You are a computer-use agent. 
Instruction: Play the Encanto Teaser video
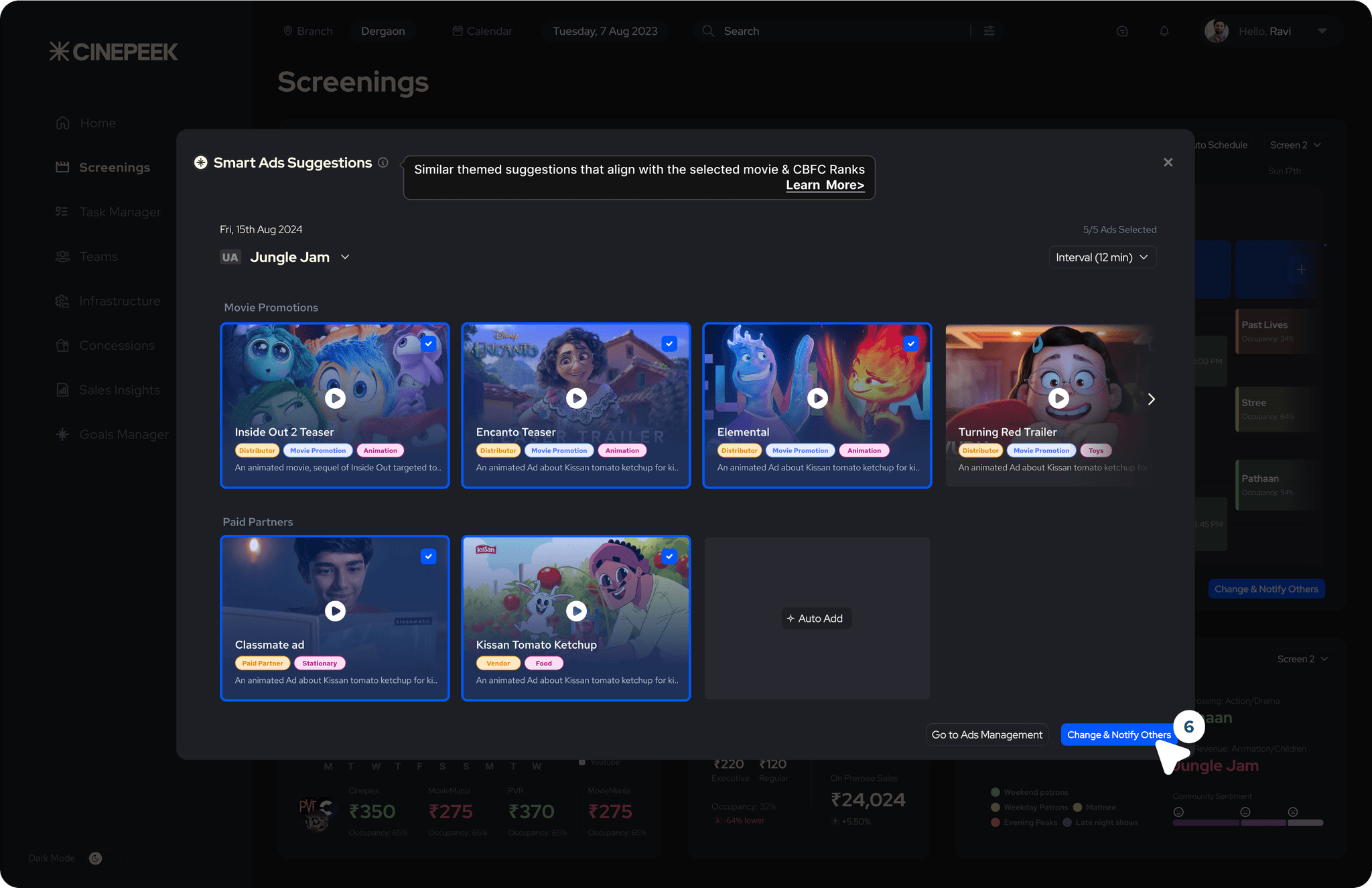click(576, 399)
